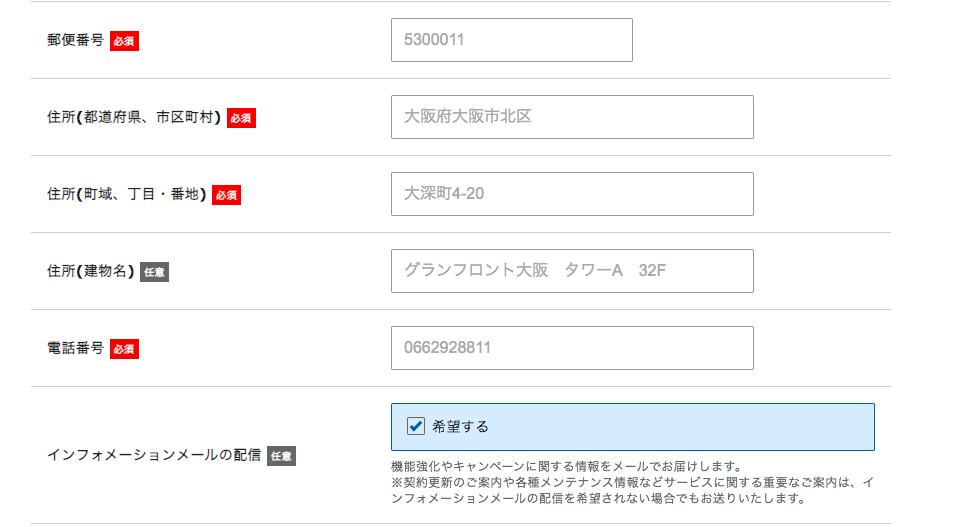Click the 必須 badge beside 住所(都道府県、市区町村)
The width and height of the screenshot is (968, 527).
241,118
